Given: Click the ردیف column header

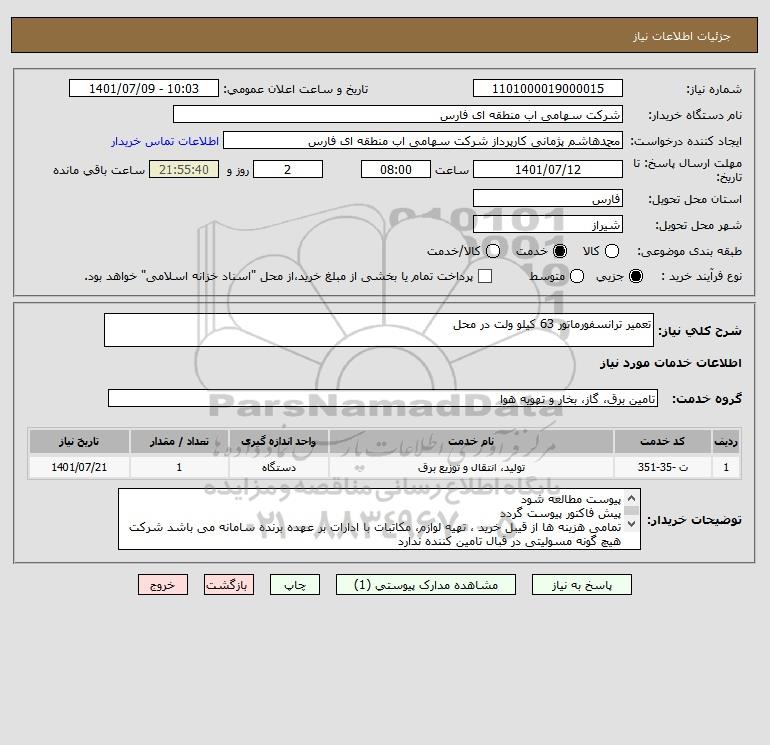Looking at the screenshot, I should [726, 441].
